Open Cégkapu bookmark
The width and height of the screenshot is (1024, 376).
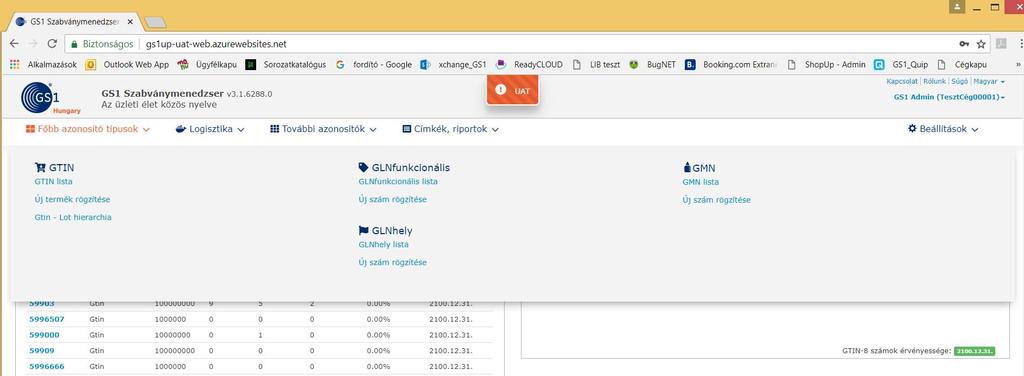[x=961, y=65]
